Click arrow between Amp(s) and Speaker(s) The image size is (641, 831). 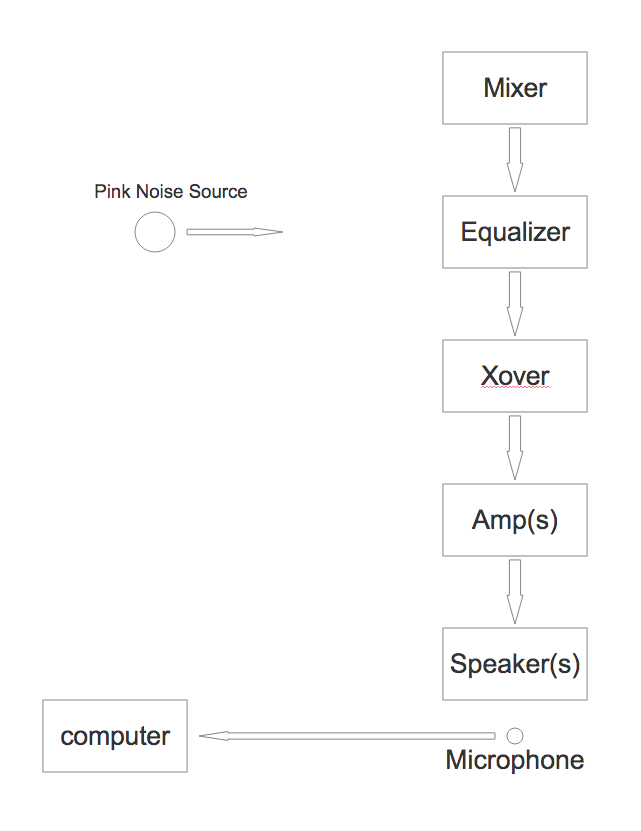(x=515, y=592)
